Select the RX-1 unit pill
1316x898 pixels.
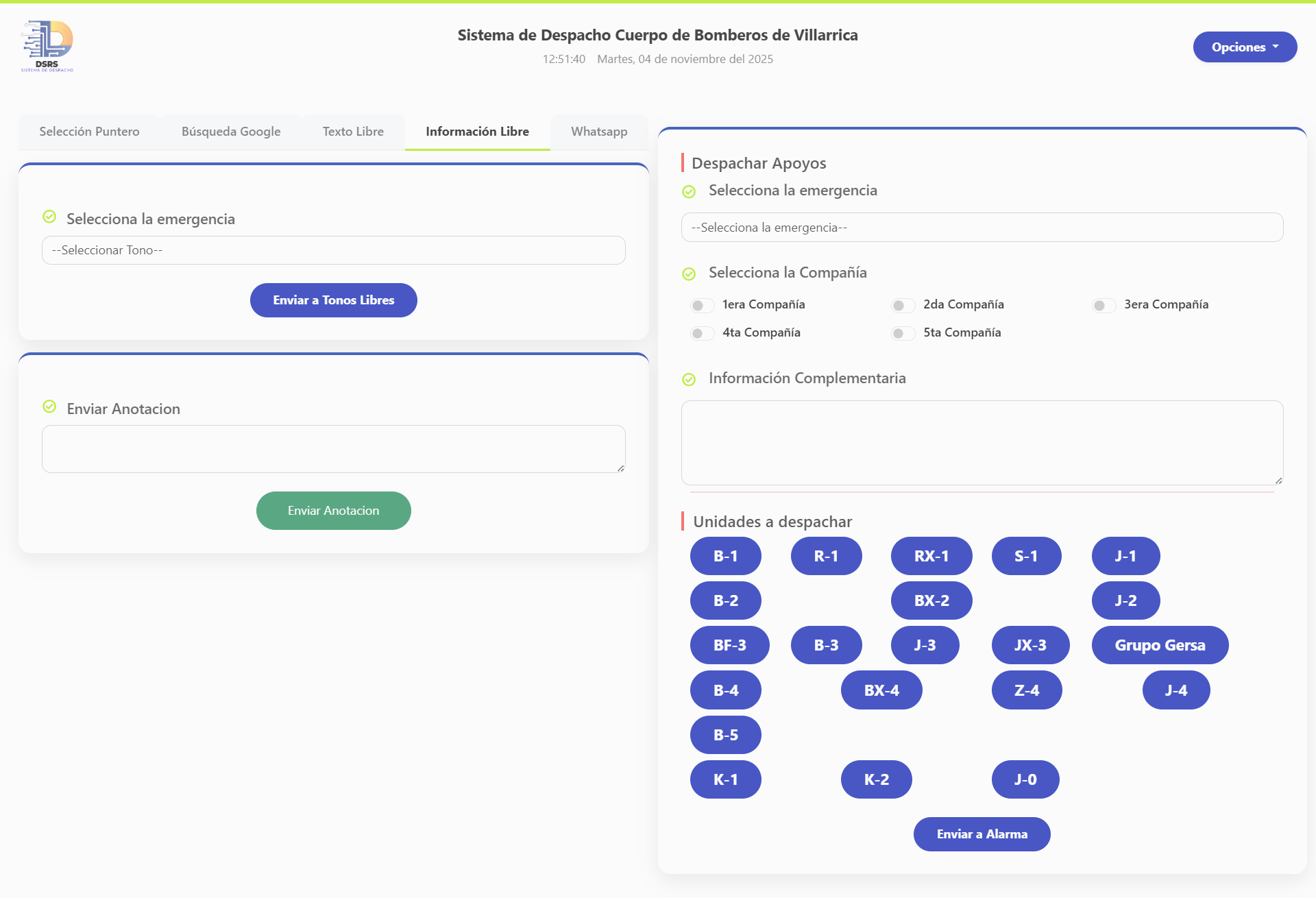(x=931, y=556)
